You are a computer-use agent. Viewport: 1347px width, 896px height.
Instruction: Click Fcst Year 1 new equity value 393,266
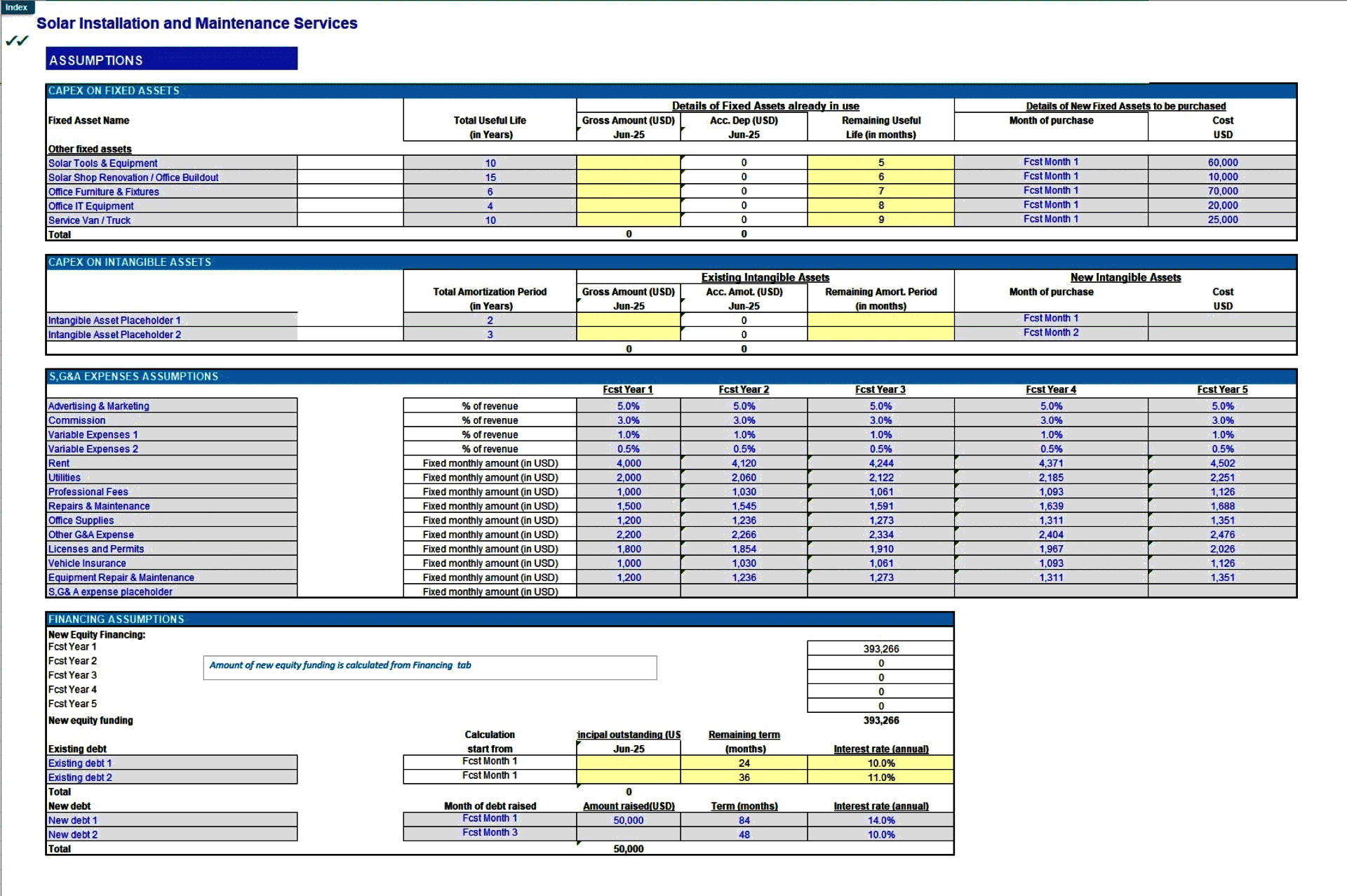click(880, 649)
